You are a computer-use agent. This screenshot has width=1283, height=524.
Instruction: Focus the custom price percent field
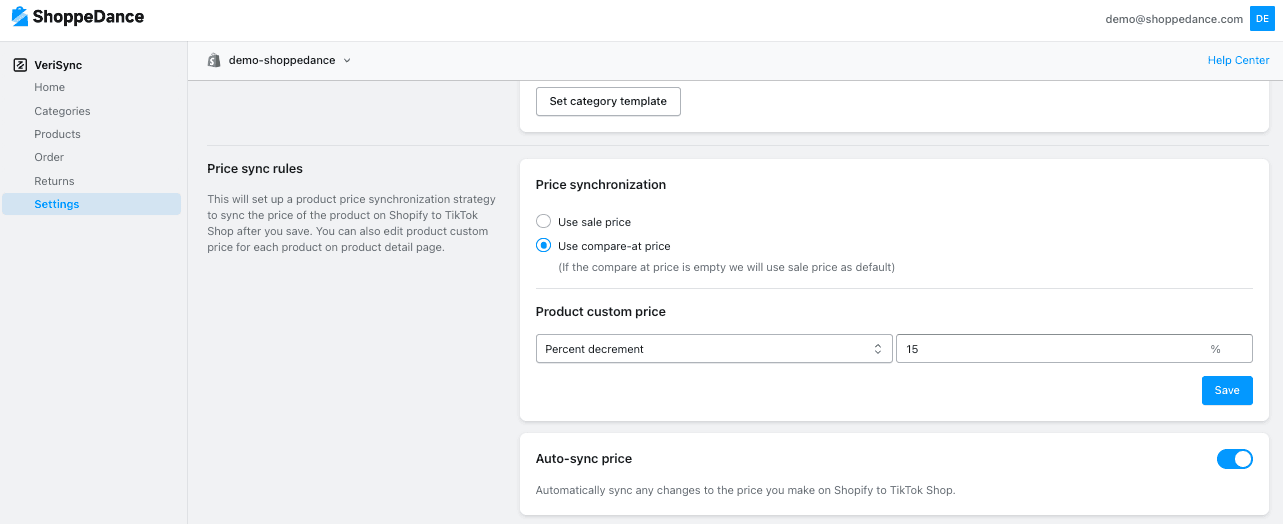click(1074, 349)
